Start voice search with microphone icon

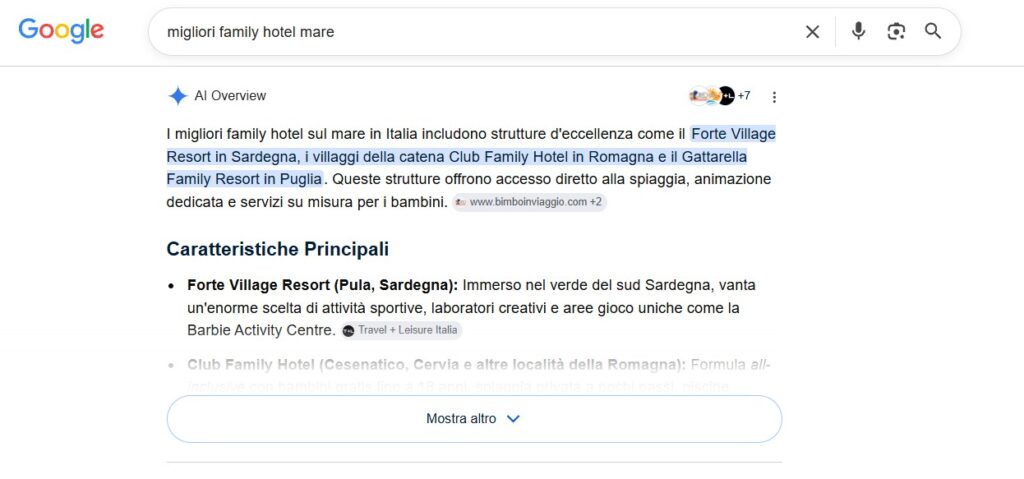tap(858, 31)
